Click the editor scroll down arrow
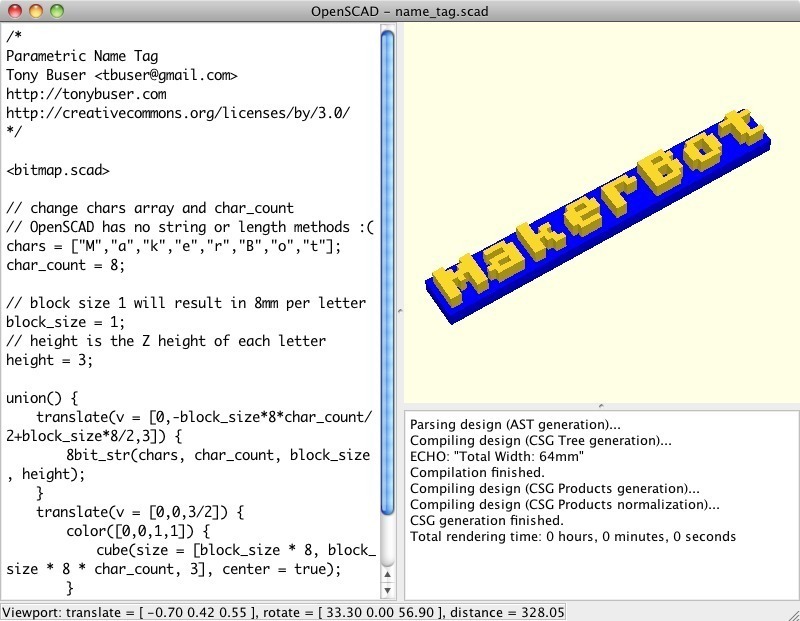The image size is (800, 621). (387, 590)
